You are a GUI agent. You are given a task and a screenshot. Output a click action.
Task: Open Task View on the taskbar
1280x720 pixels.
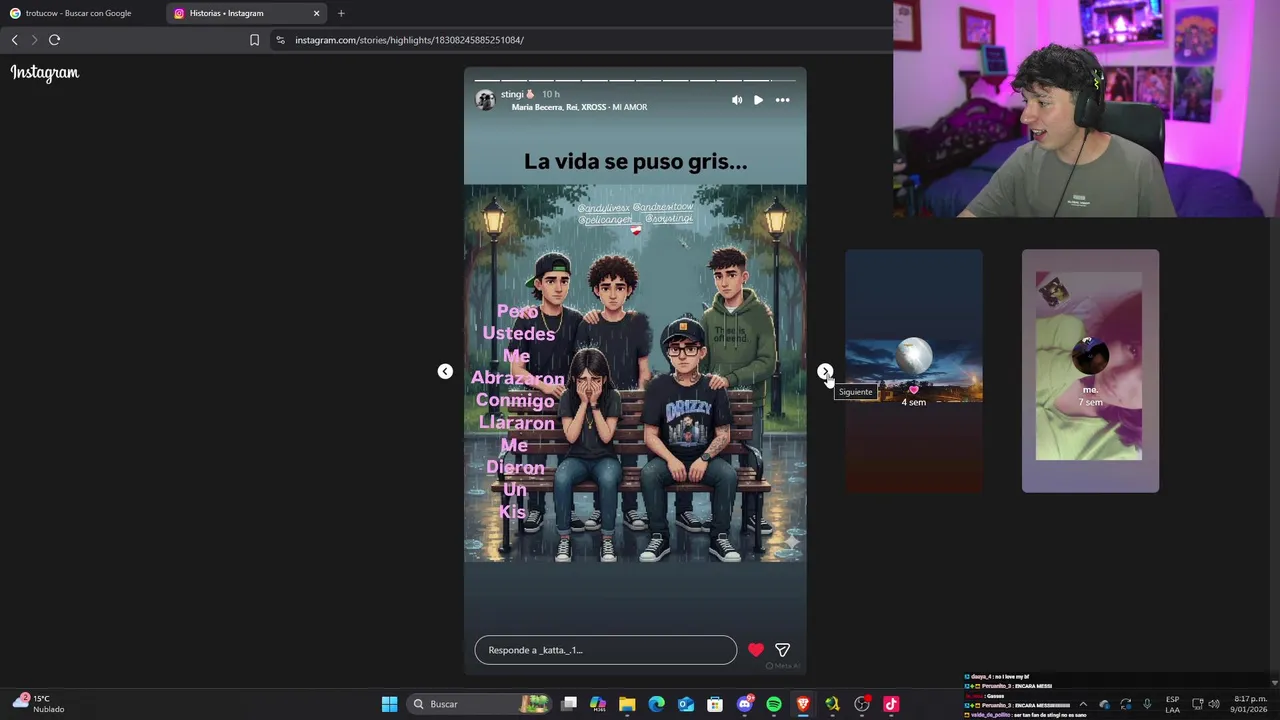click(x=569, y=704)
